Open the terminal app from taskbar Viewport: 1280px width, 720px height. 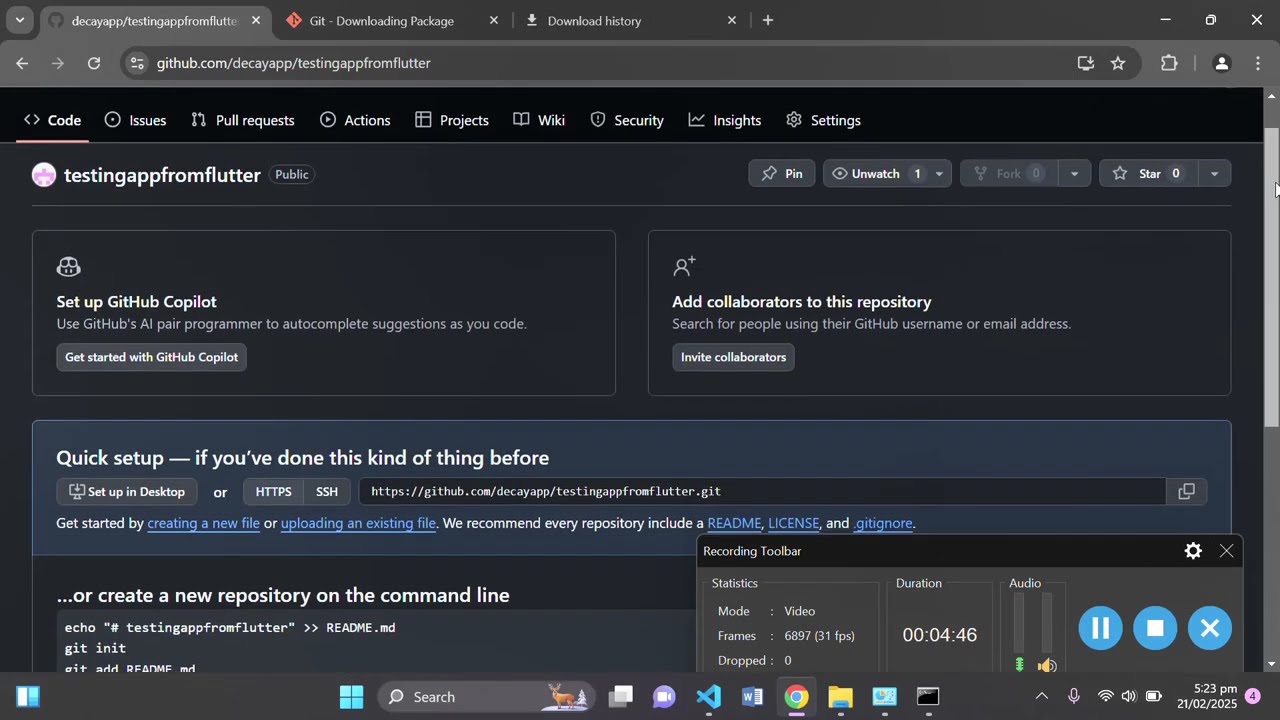(x=928, y=697)
